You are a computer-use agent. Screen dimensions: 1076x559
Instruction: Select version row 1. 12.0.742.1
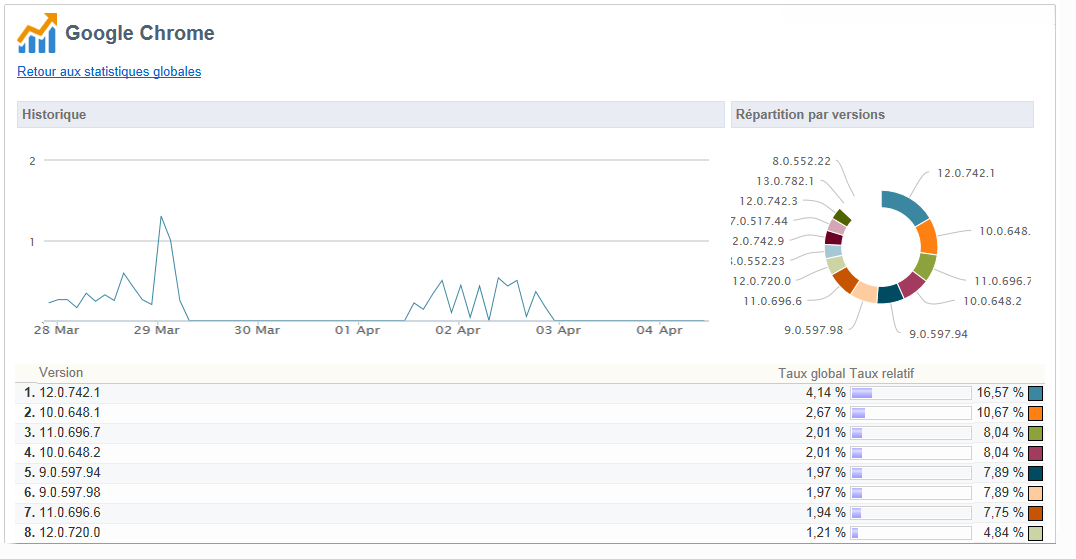530,392
